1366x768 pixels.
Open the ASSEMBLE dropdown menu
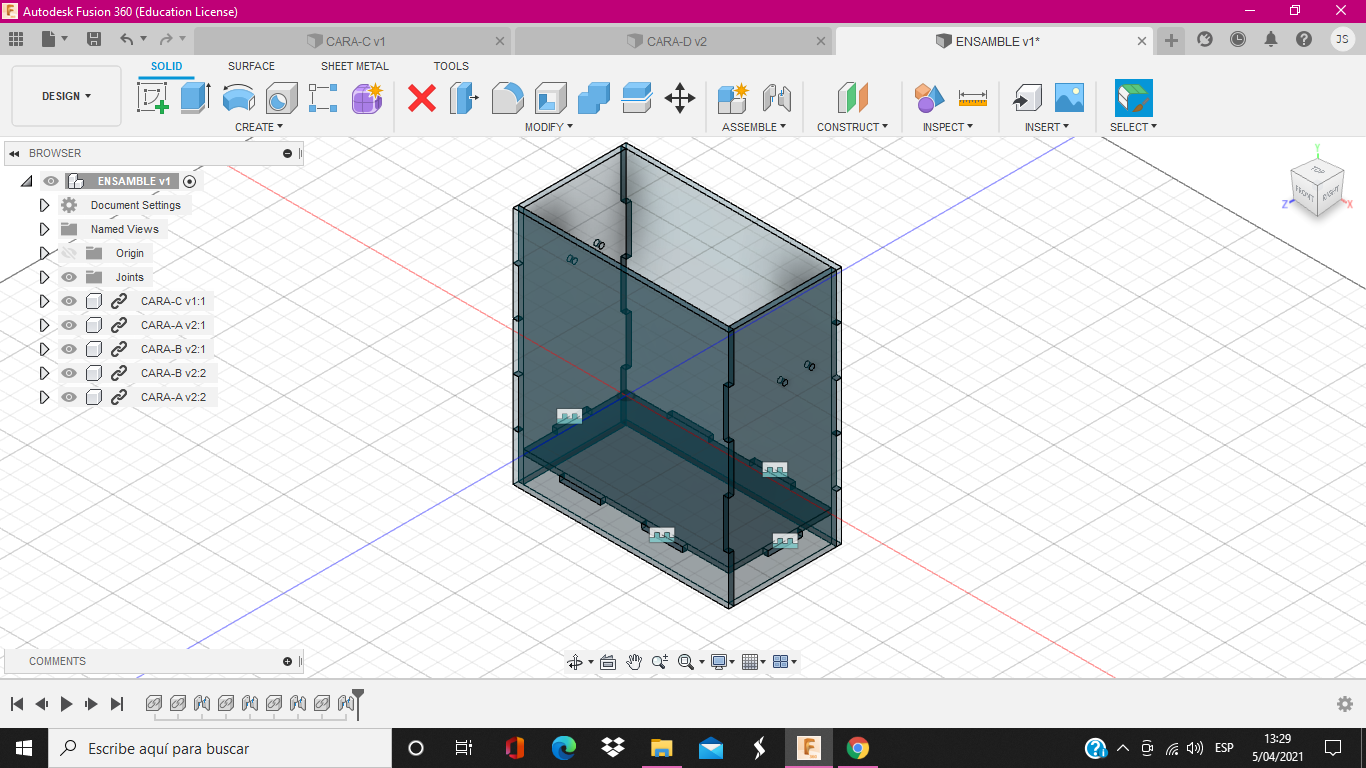tap(754, 127)
